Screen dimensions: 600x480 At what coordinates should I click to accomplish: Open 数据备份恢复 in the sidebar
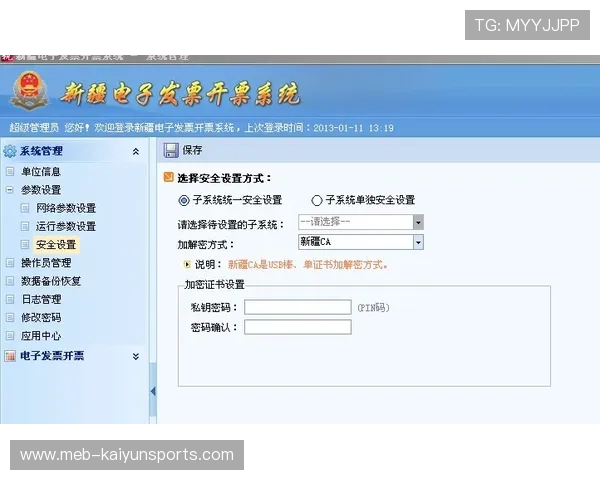tap(51, 281)
